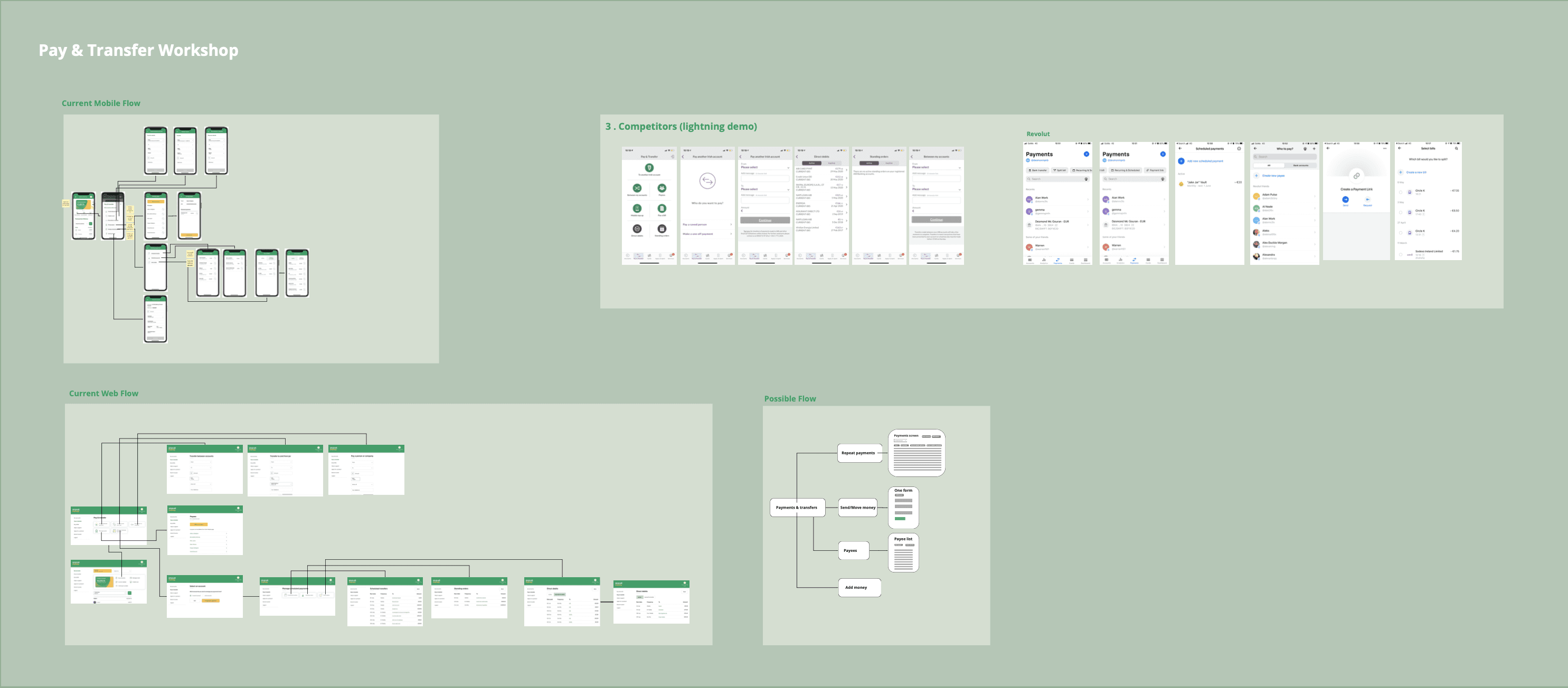Screen dimensions: 1568x688
Task: Select the radio button for the €7.35 Circle K bill
Action: pos(1401,192)
